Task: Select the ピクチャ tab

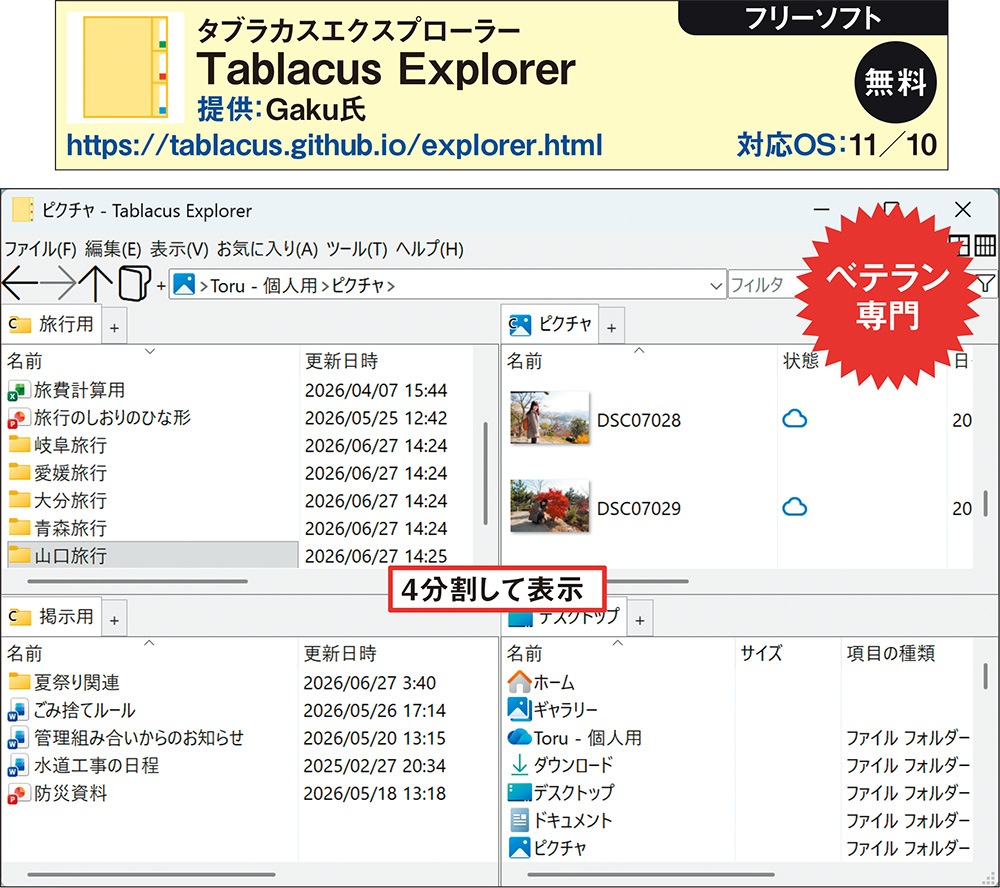Action: coord(550,324)
